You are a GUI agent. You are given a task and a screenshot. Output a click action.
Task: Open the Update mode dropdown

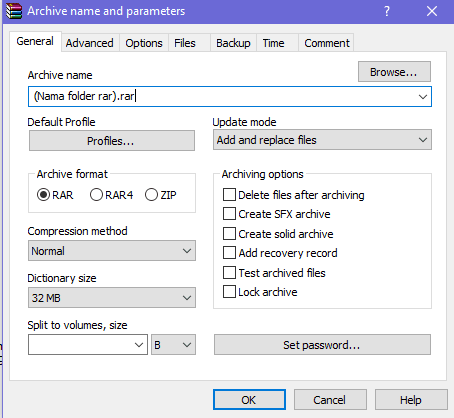click(322, 140)
